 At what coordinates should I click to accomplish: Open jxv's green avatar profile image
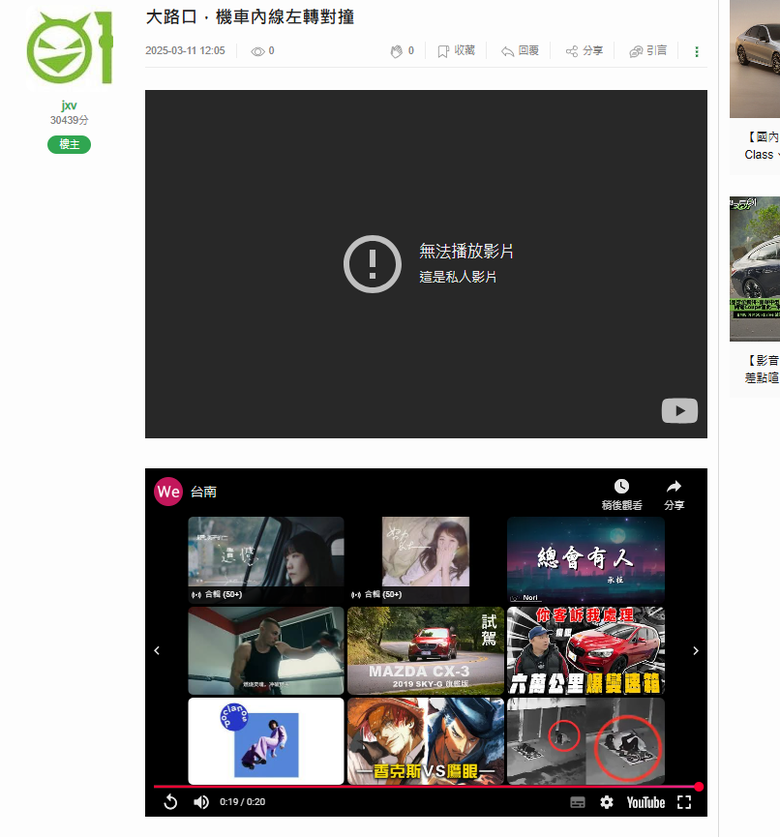point(69,49)
